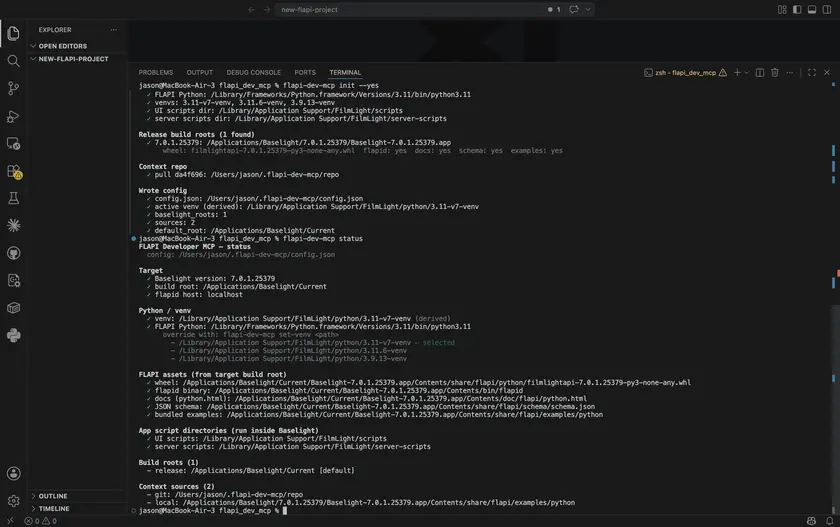Switch to the OUTPUT tab
The height and width of the screenshot is (527, 840).
point(199,72)
